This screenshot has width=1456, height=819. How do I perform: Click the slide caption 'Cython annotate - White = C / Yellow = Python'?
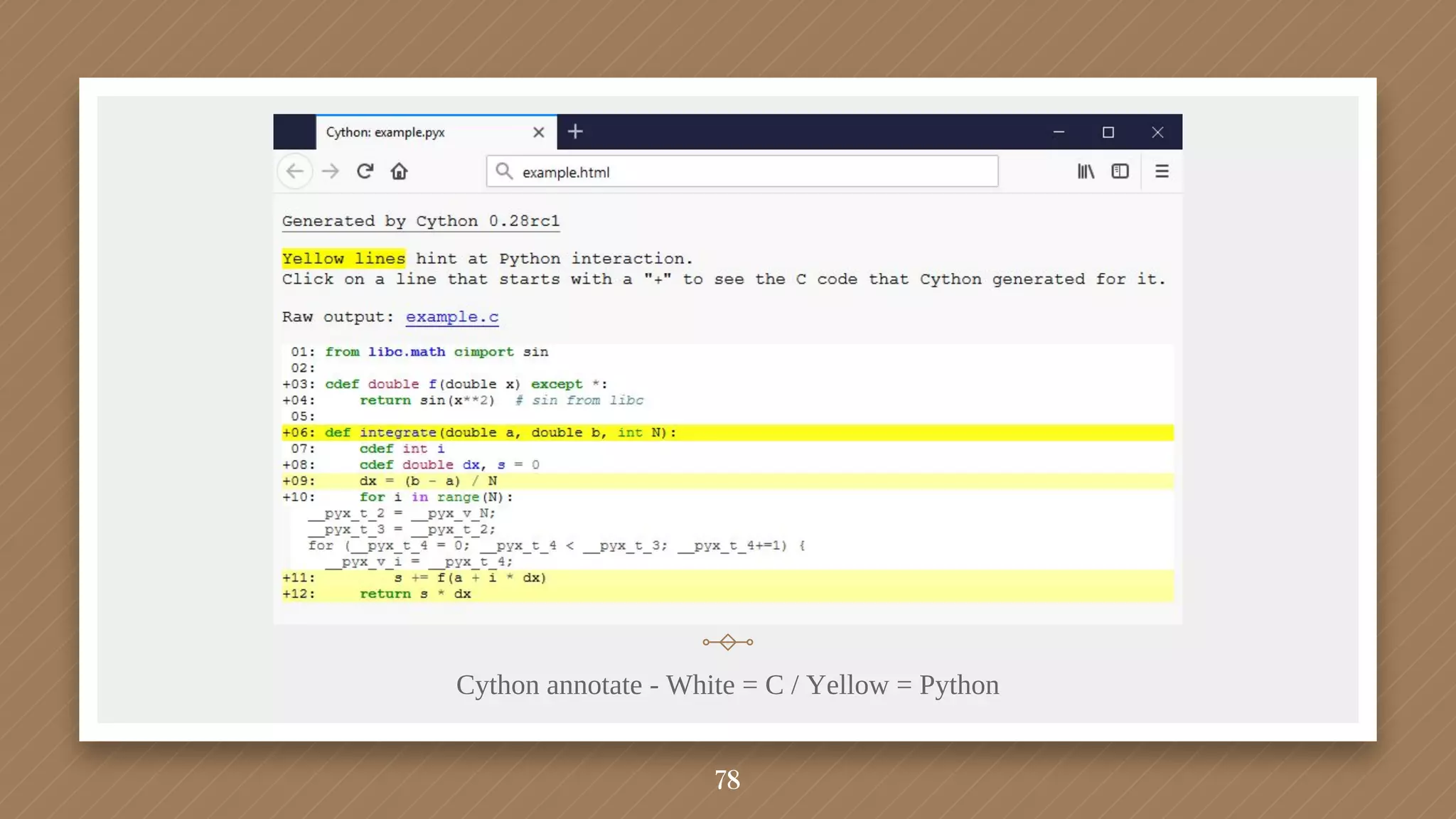click(727, 685)
